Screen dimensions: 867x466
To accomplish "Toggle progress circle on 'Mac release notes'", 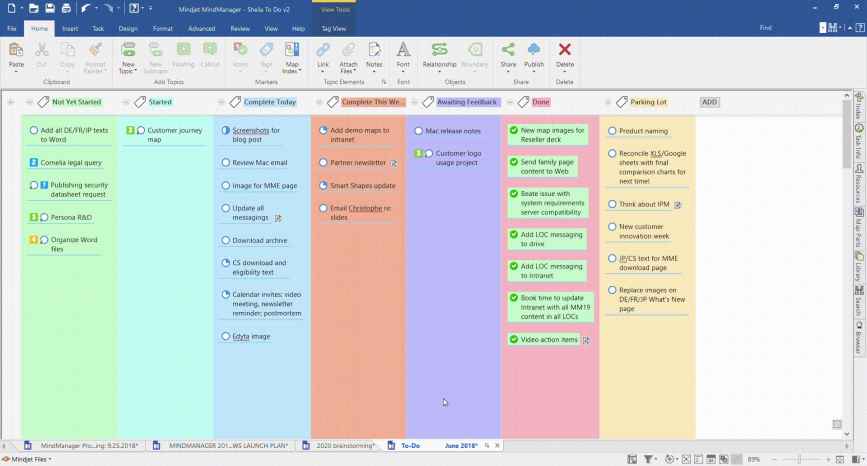I will [x=417, y=131].
